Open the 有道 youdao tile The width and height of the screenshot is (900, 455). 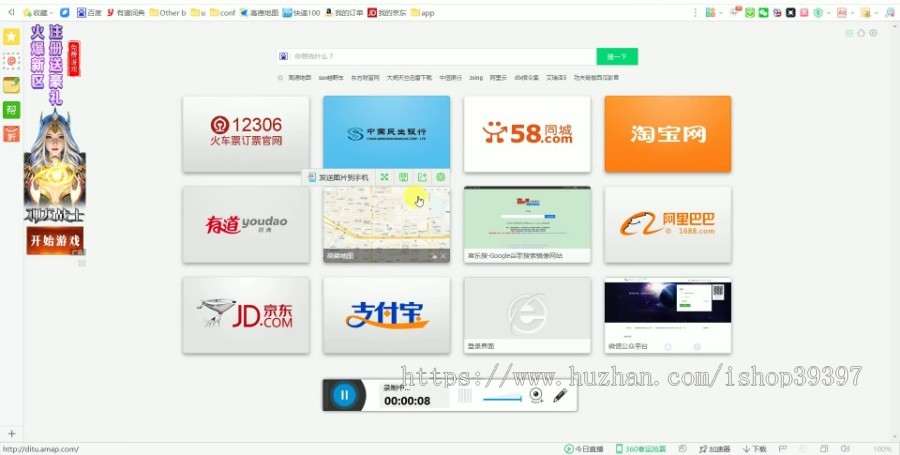(246, 224)
